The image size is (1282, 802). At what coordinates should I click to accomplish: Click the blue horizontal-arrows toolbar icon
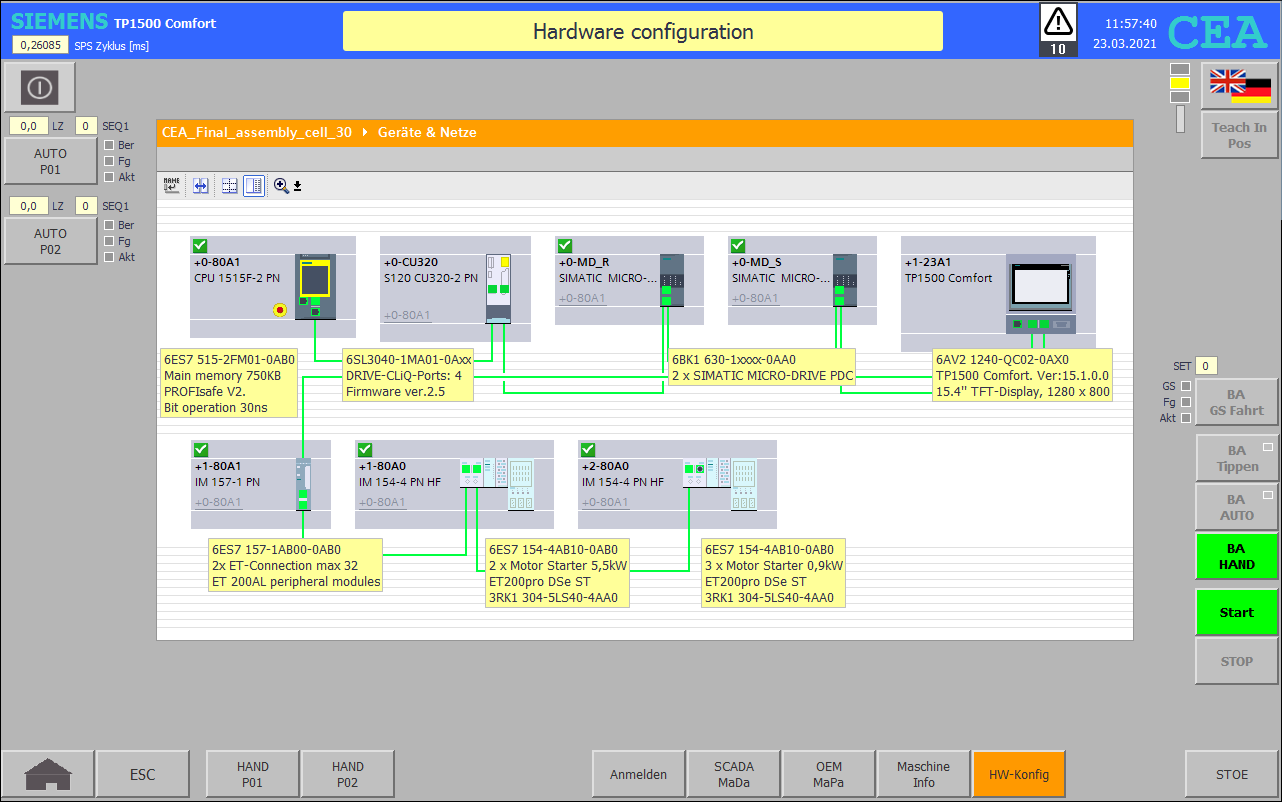[200, 186]
